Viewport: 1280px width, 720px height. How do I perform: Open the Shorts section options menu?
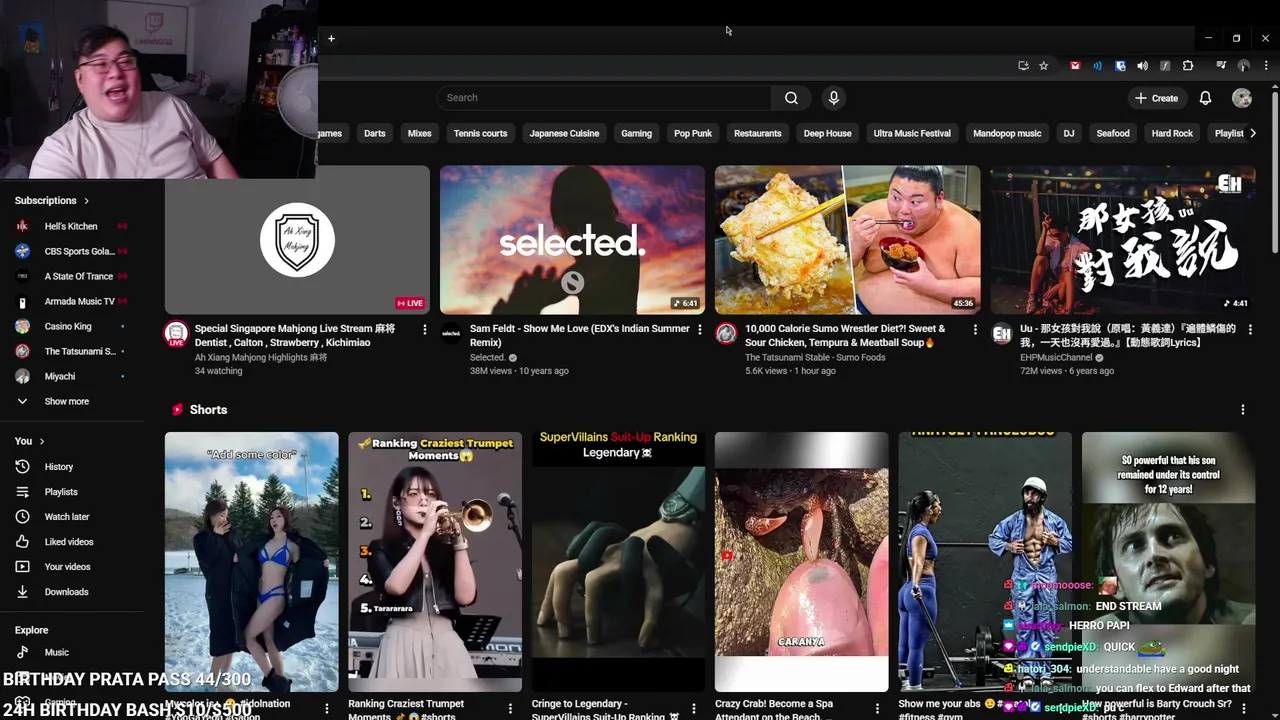pyautogui.click(x=1243, y=410)
